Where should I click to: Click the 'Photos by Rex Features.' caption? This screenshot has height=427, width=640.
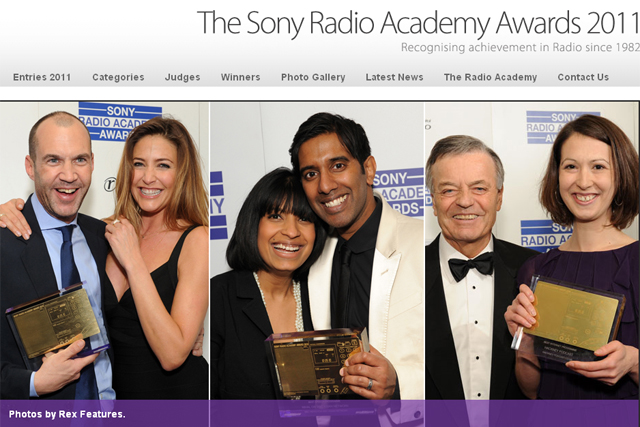point(67,414)
